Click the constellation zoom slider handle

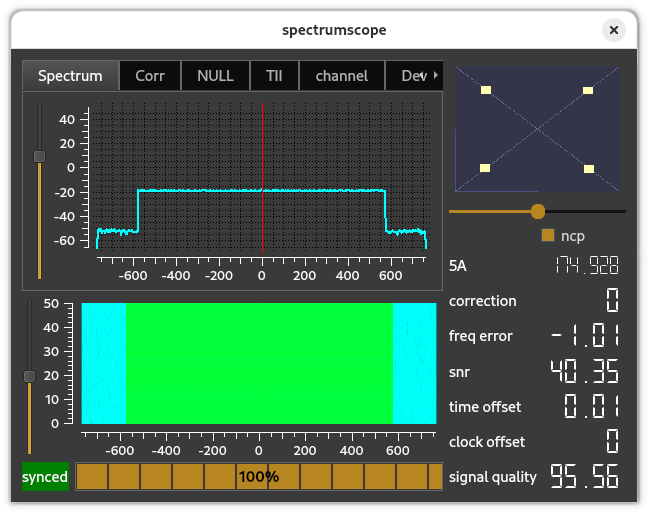[x=538, y=211]
